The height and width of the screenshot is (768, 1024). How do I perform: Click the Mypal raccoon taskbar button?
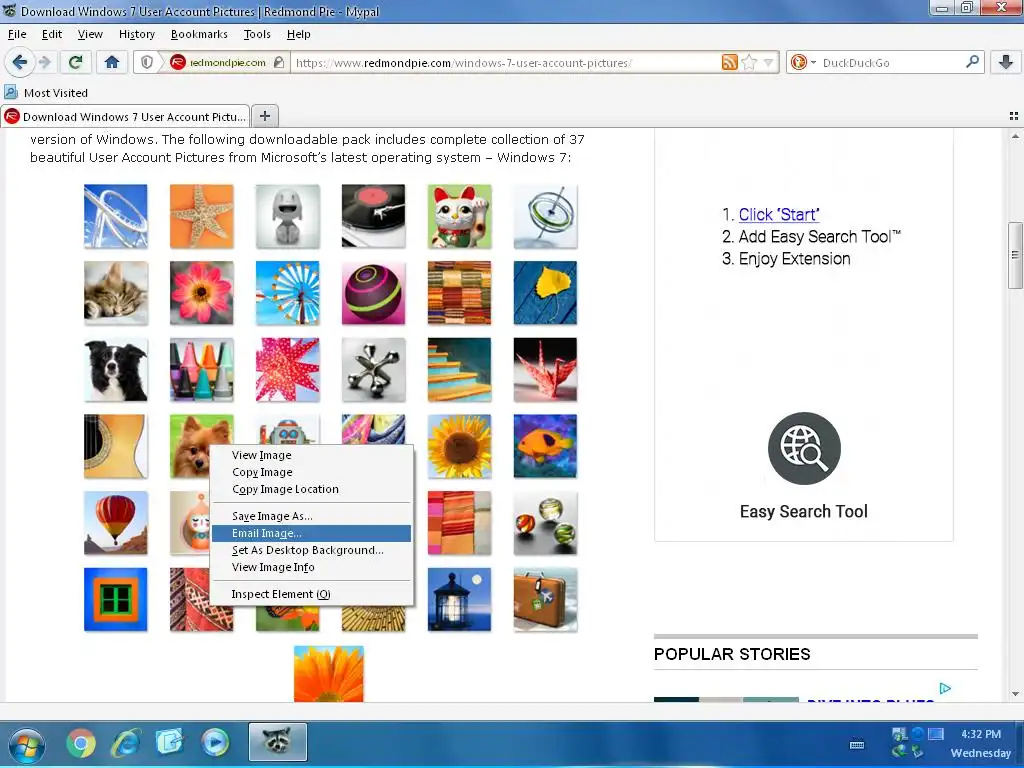(x=278, y=742)
